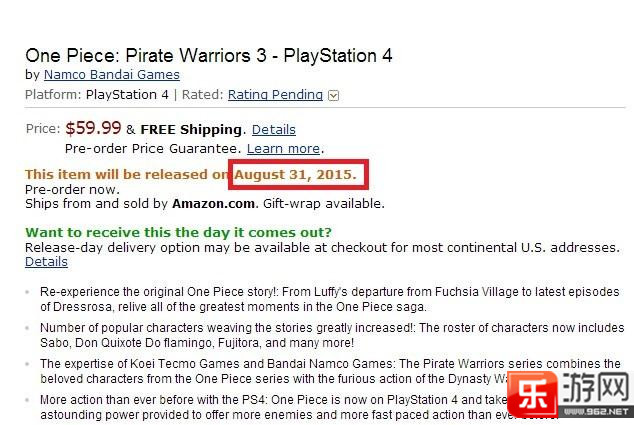Click the $59.99 price text
Screen dimensions: 634x425
tap(93, 128)
